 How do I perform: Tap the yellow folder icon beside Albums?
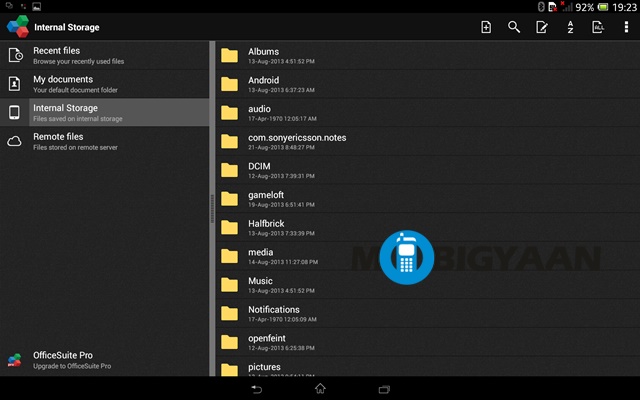(x=229, y=55)
